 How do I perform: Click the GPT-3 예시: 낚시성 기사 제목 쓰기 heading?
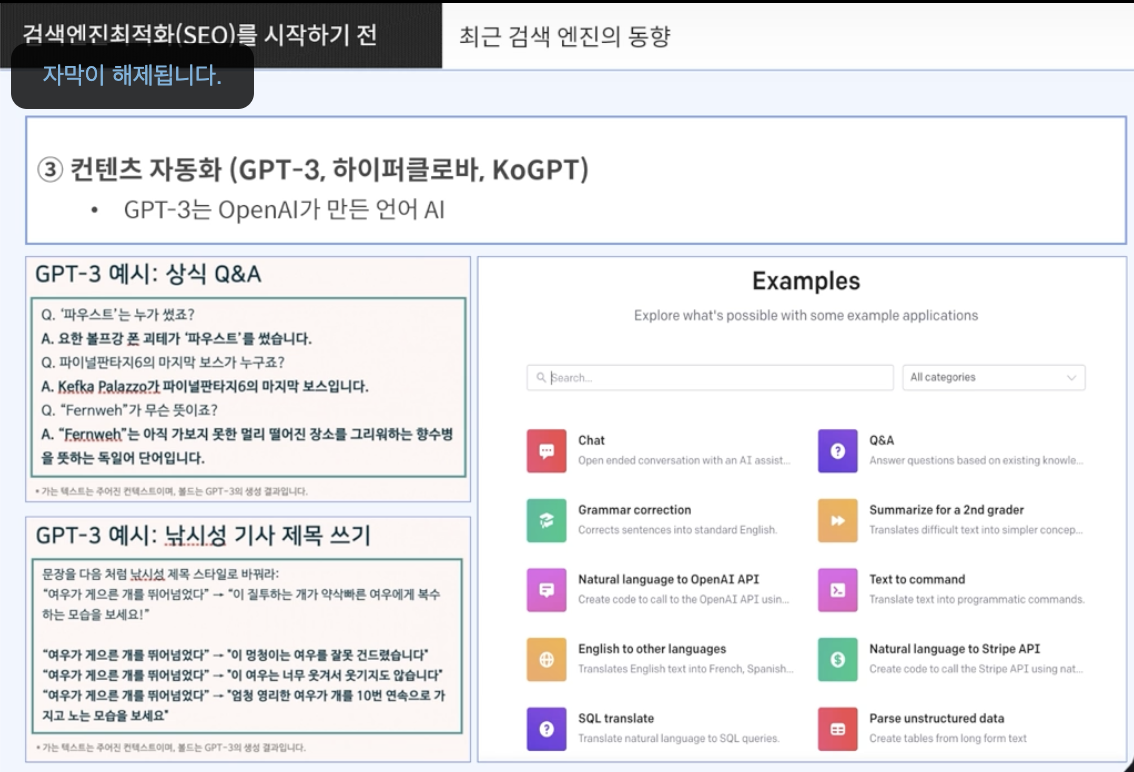tap(202, 535)
